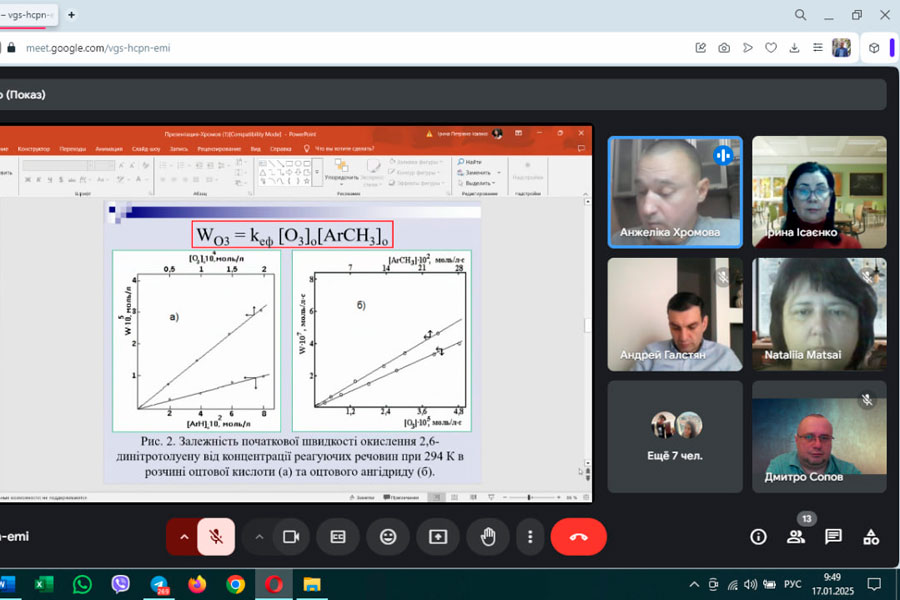Leave the call with red hang-up button

tap(578, 537)
